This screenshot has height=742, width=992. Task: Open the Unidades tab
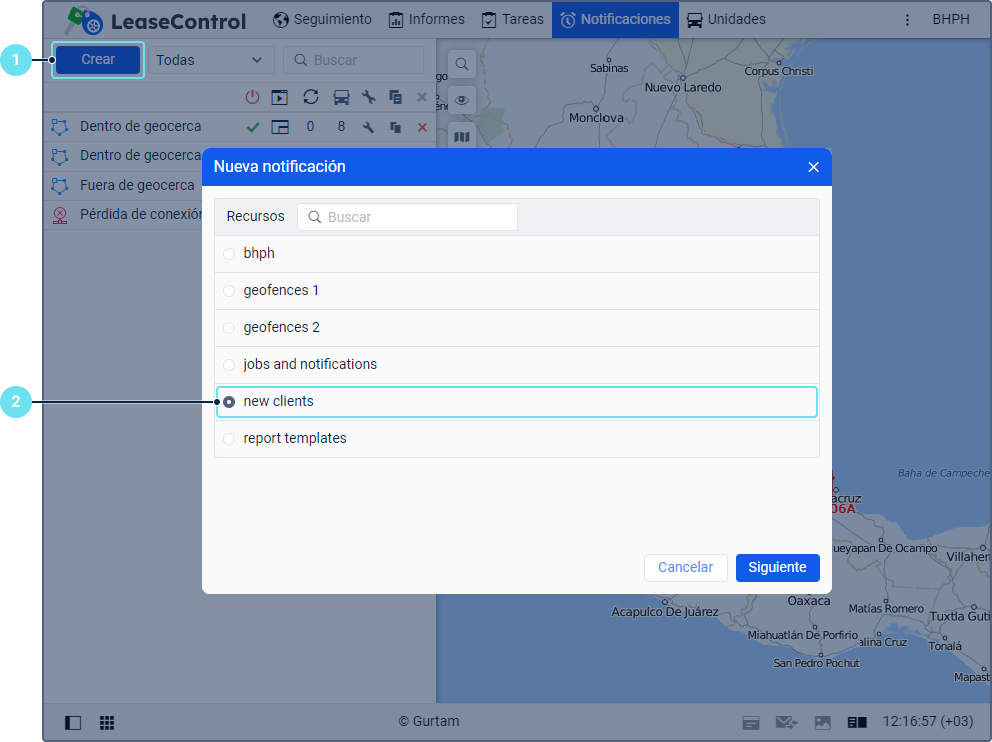click(x=726, y=20)
